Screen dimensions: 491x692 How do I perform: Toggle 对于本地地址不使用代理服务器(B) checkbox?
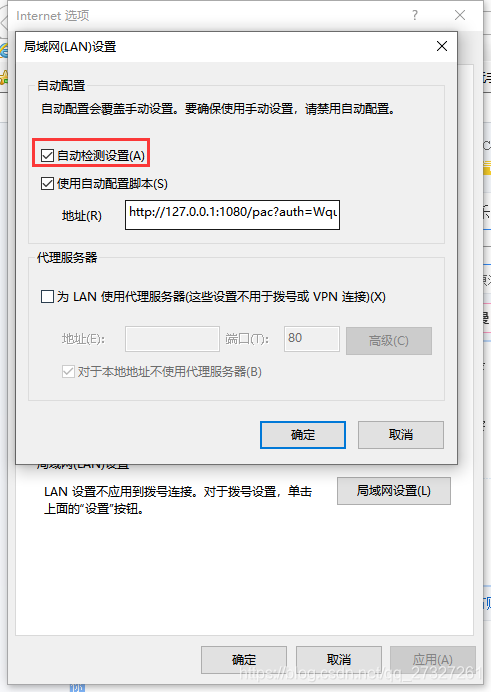pyautogui.click(x=68, y=372)
